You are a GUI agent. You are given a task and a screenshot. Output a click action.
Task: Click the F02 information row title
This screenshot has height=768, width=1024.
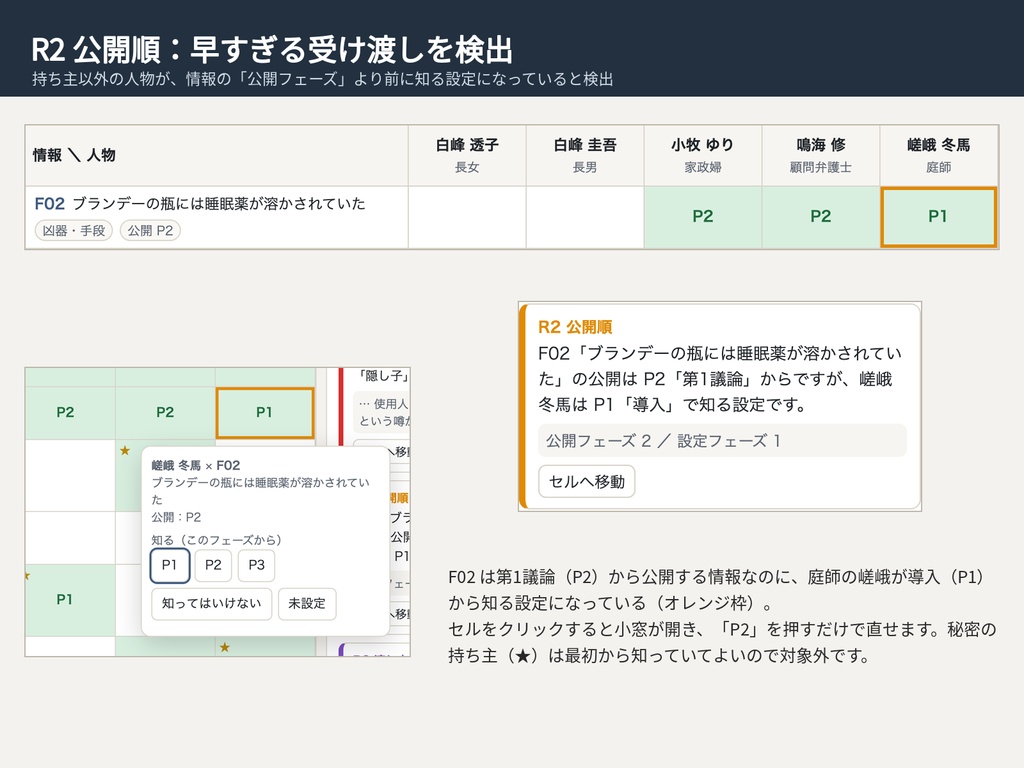point(200,204)
